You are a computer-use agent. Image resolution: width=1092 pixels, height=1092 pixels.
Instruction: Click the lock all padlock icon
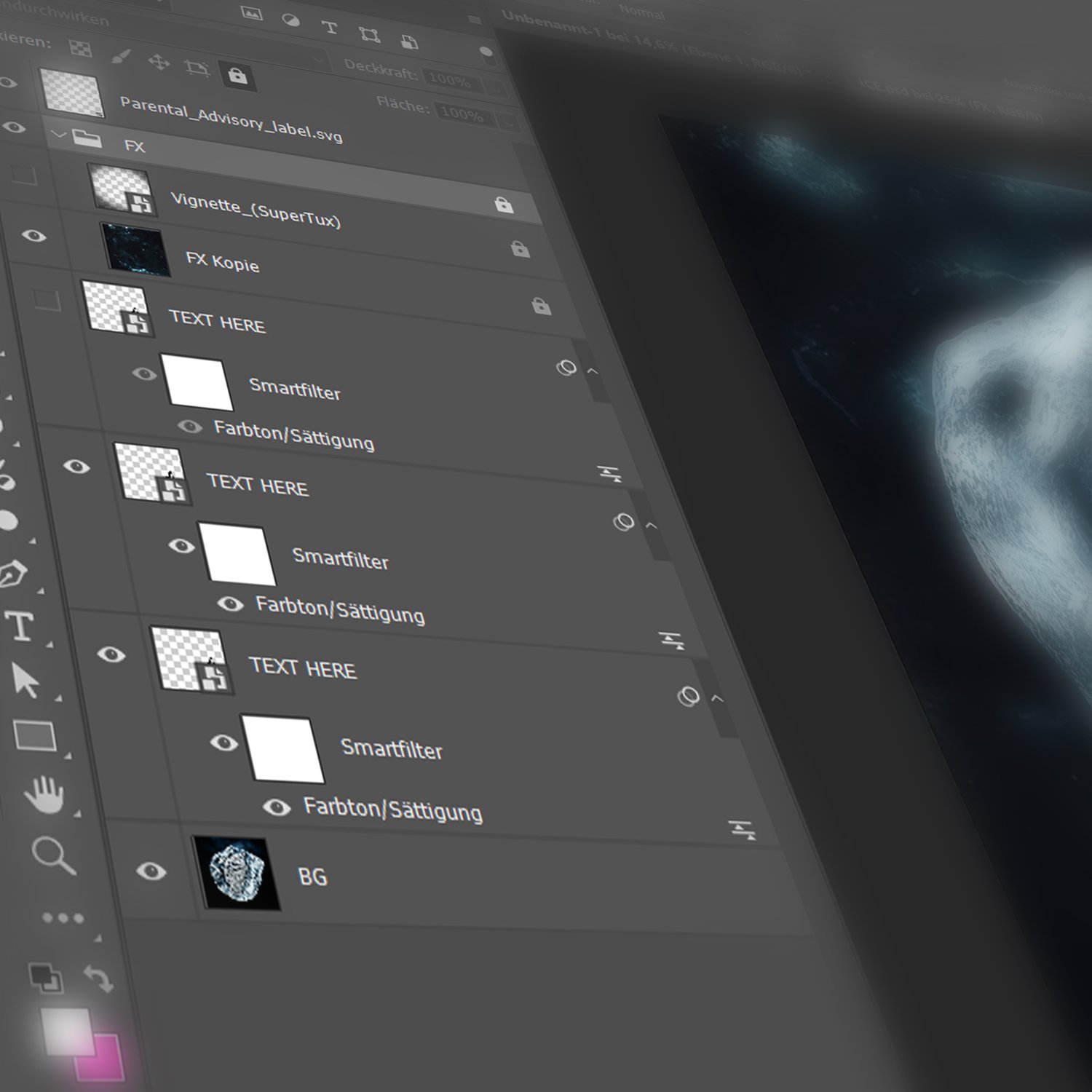(237, 75)
